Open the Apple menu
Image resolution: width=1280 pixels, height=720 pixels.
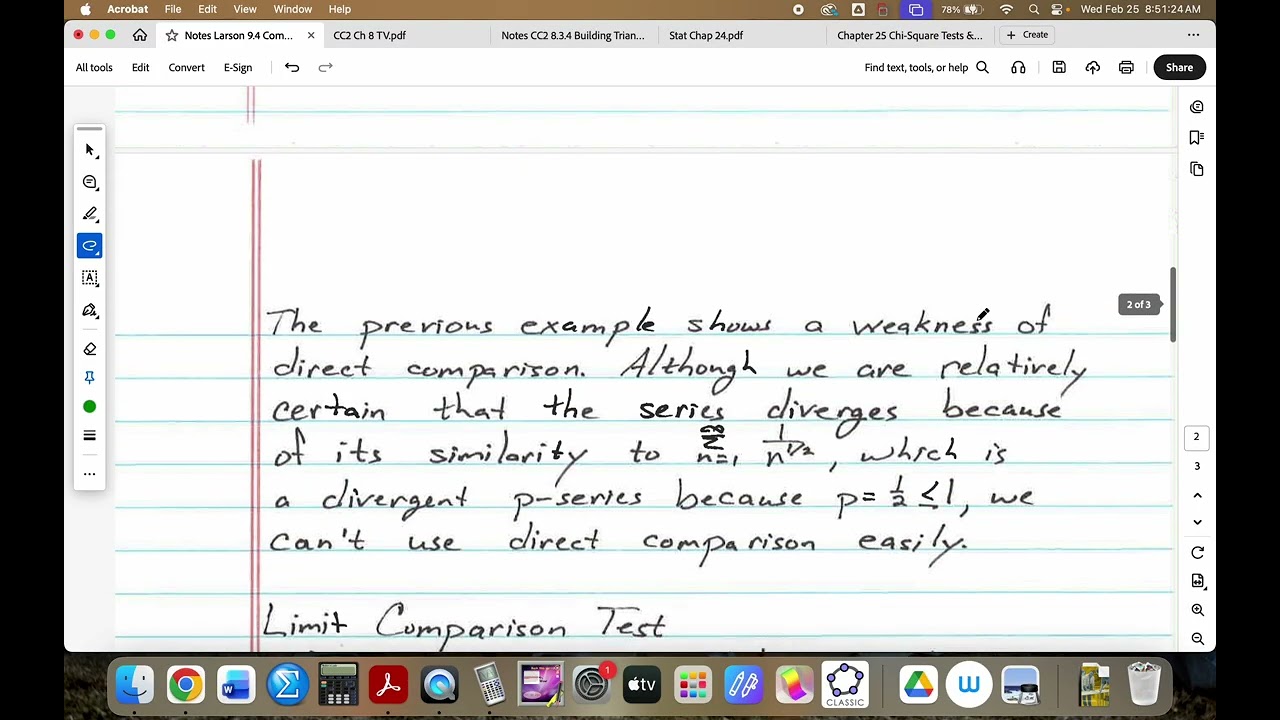[85, 9]
